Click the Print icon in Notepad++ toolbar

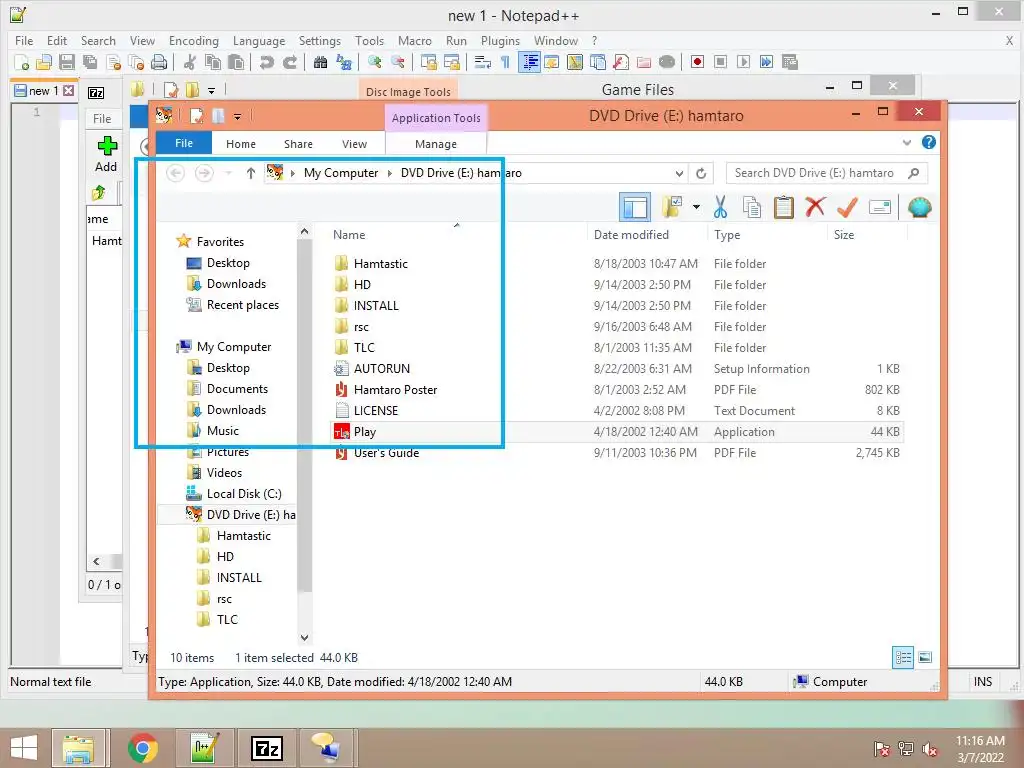(159, 62)
